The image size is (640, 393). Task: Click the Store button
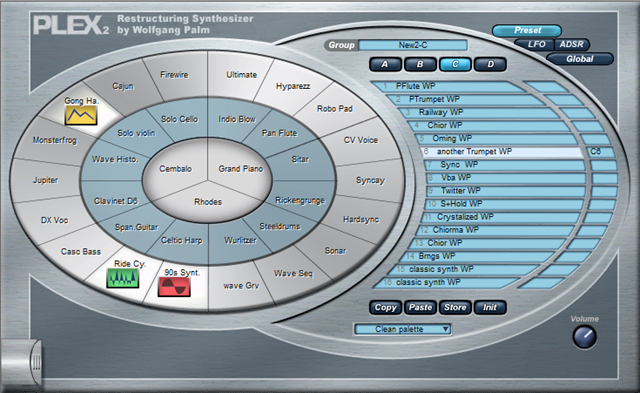pos(455,307)
